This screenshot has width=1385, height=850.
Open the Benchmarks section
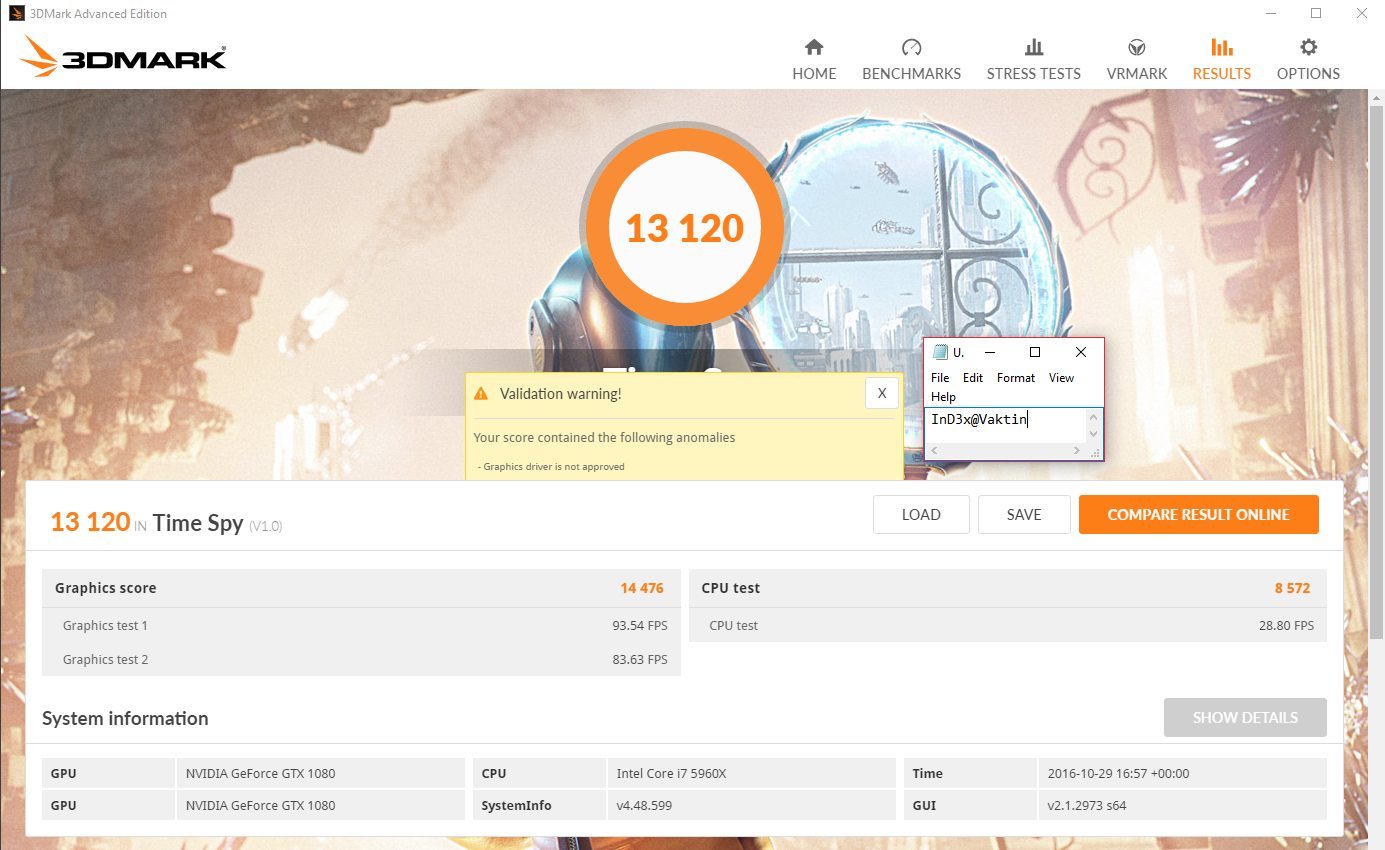911,58
